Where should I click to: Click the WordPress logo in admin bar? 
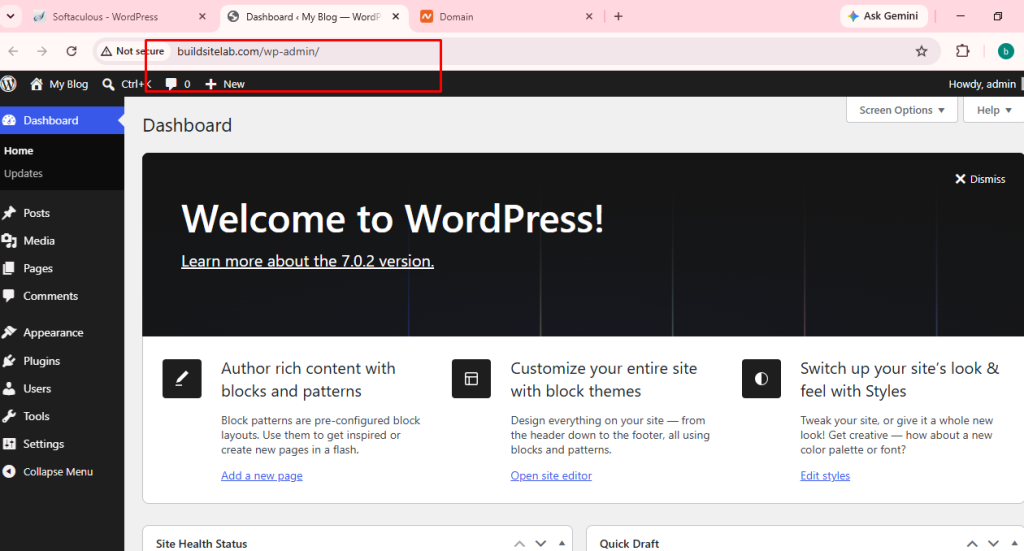[8, 84]
